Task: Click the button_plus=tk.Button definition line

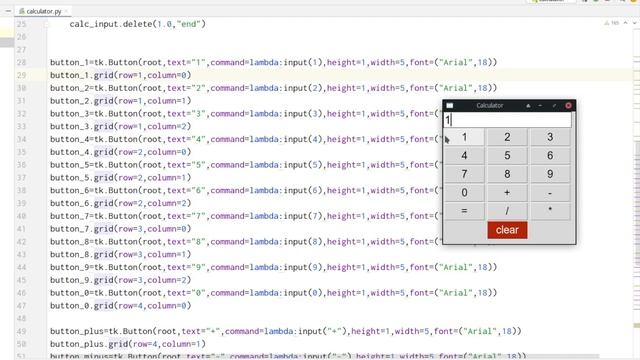Action: click(x=286, y=331)
